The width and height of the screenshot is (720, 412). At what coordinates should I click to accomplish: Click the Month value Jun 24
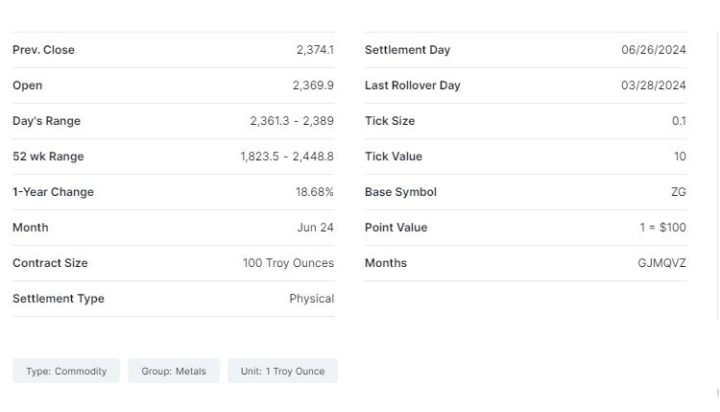pyautogui.click(x=315, y=228)
